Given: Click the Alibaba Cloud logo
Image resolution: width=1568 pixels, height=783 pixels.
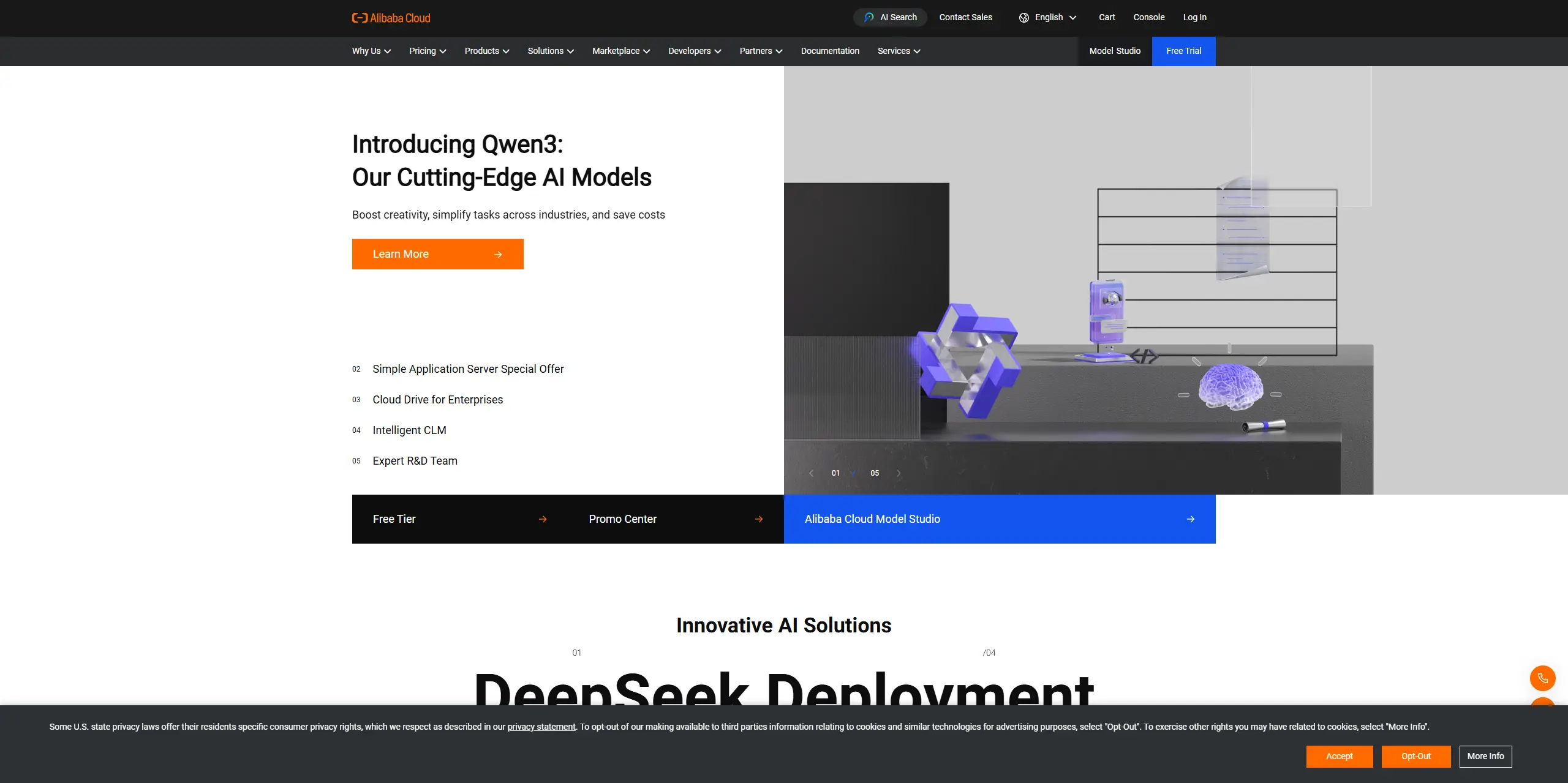Looking at the screenshot, I should [391, 18].
